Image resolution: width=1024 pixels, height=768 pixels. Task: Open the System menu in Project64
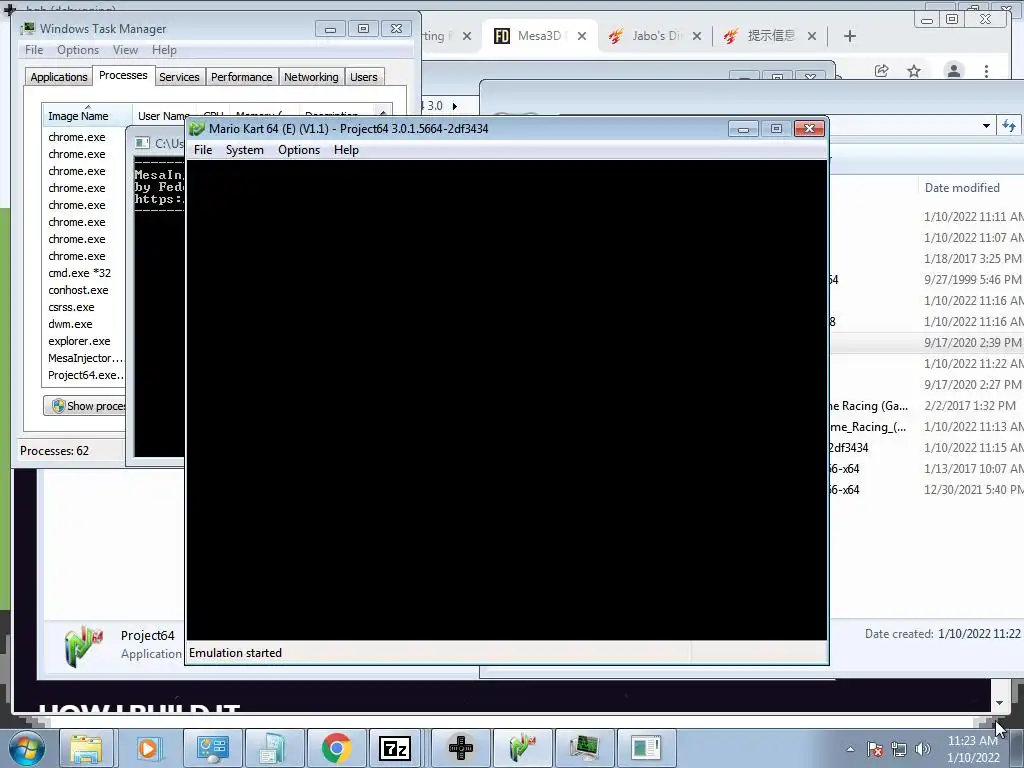pyautogui.click(x=244, y=150)
